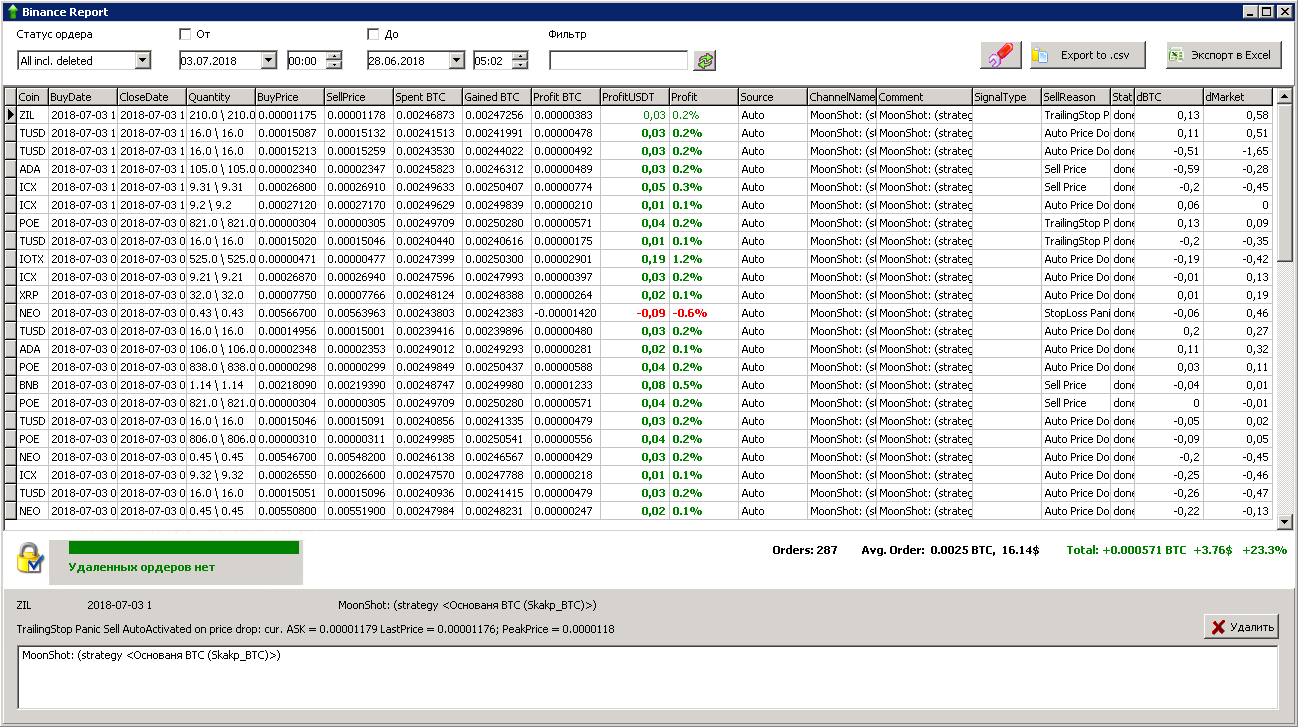Click the red X Удалить delete button
Viewport: 1298px width, 727px height.
1240,627
